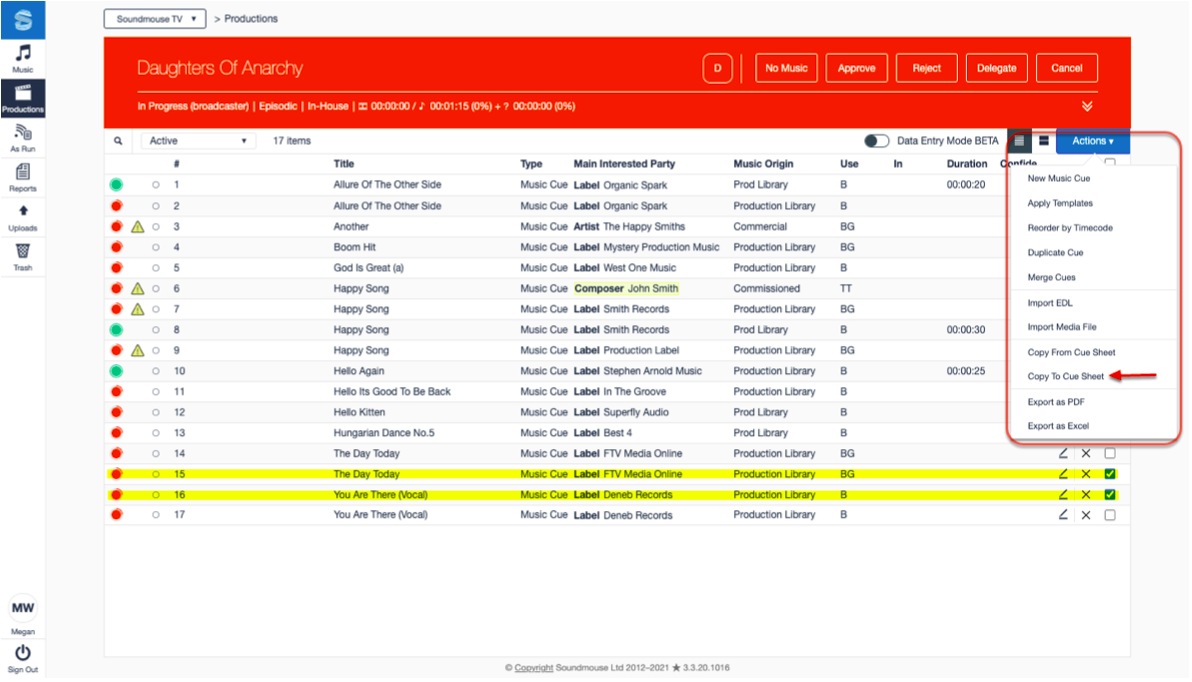This screenshot has height=682, width=1192.
Task: Click the Delegate button
Action: pos(997,68)
